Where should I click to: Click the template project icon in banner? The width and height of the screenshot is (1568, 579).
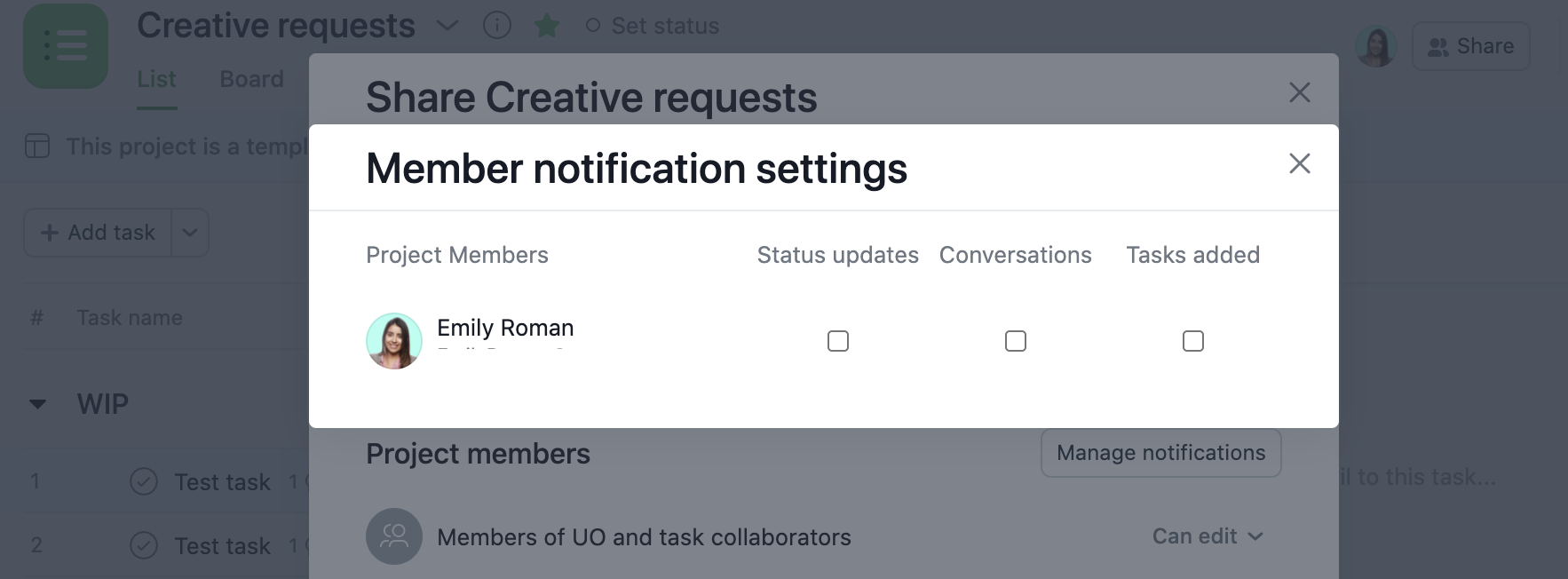(37, 147)
